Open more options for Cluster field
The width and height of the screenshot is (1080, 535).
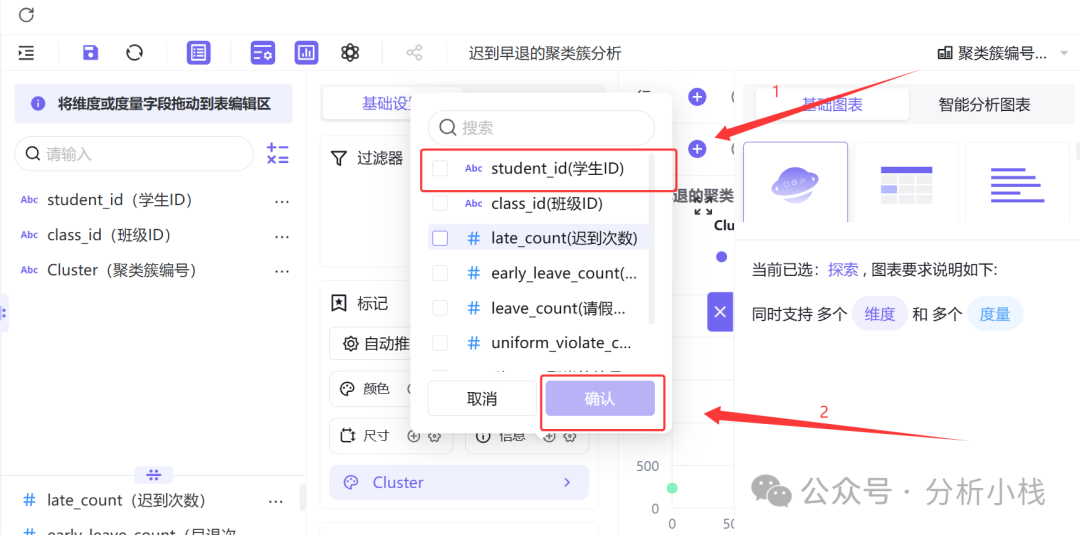click(282, 271)
